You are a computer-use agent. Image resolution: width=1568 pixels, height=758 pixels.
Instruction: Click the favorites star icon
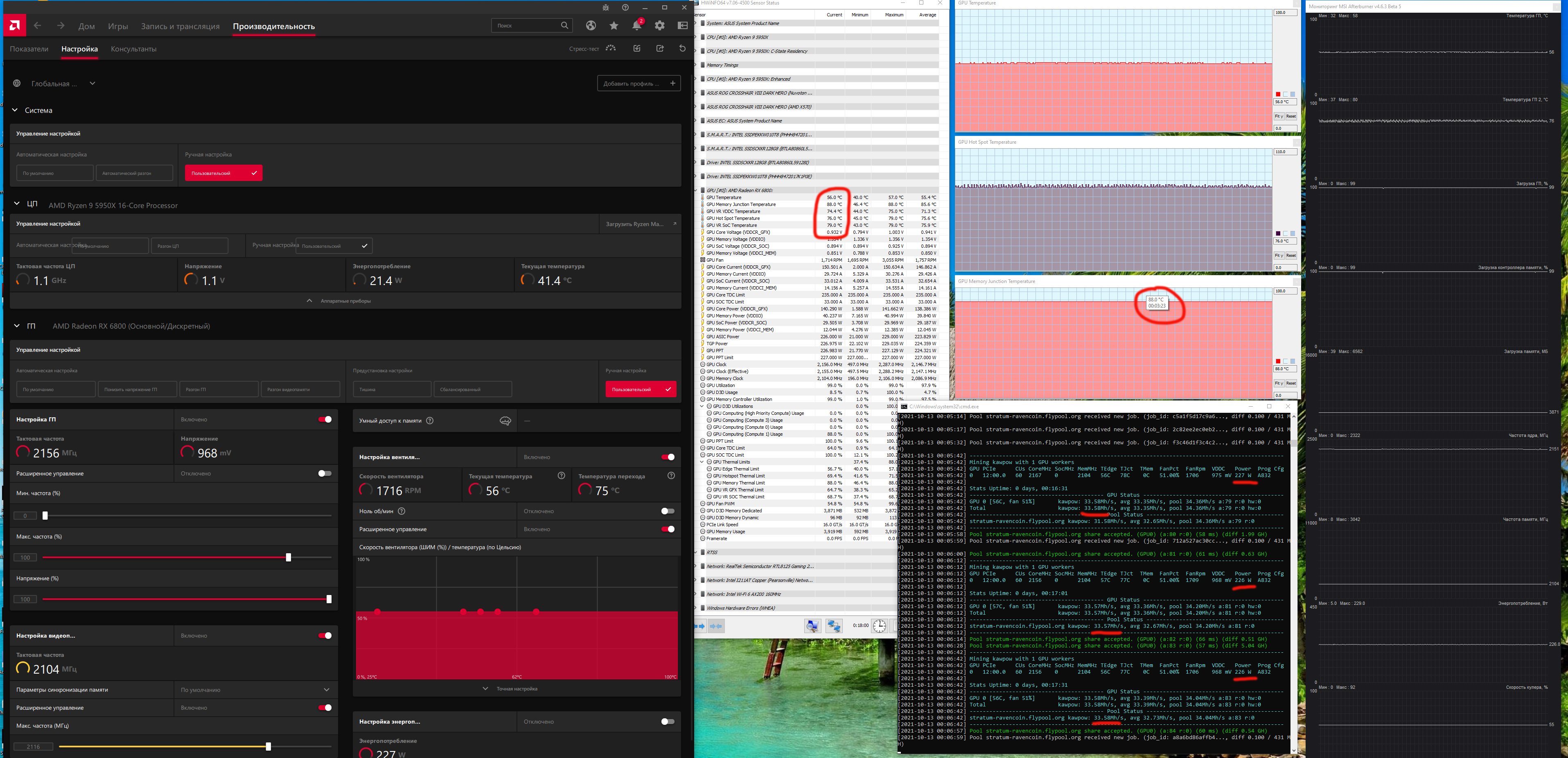click(614, 25)
